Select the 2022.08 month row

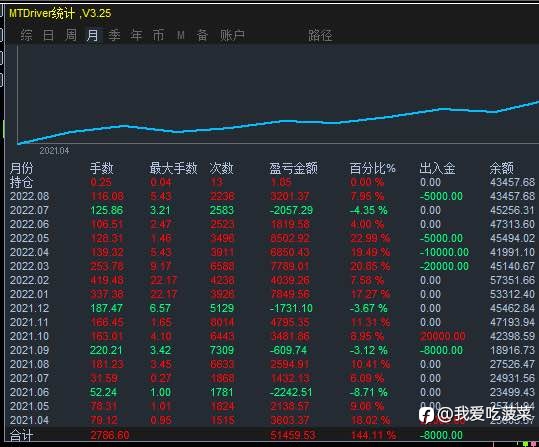point(272,196)
